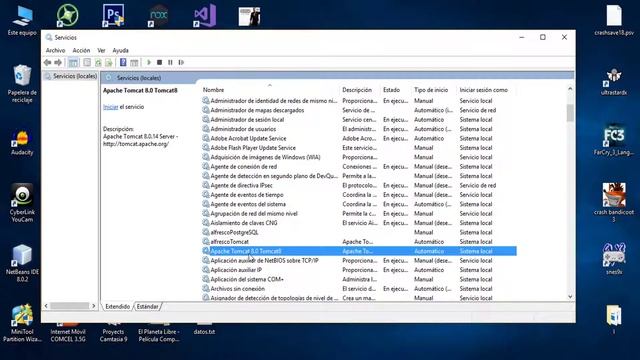Select Agente de eventos del sistema service
This screenshot has width=640, height=360.
click(x=359, y=204)
